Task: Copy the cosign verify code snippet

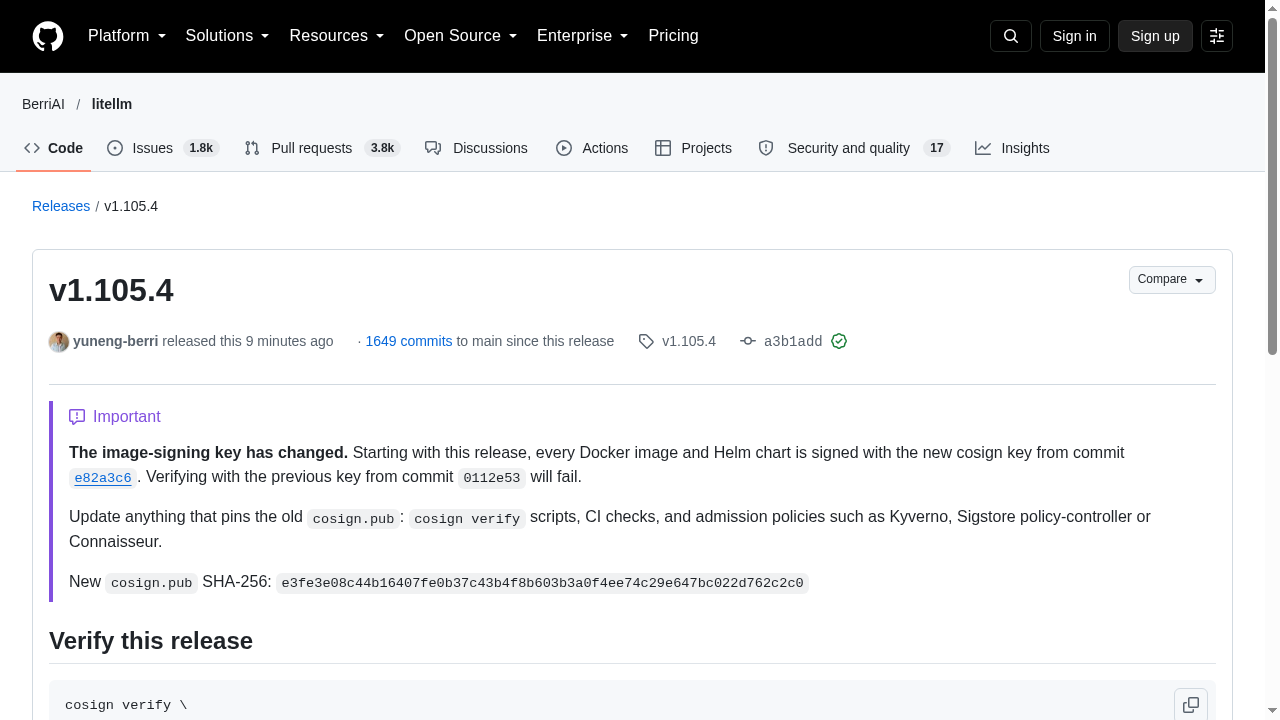Action: pos(1191,705)
